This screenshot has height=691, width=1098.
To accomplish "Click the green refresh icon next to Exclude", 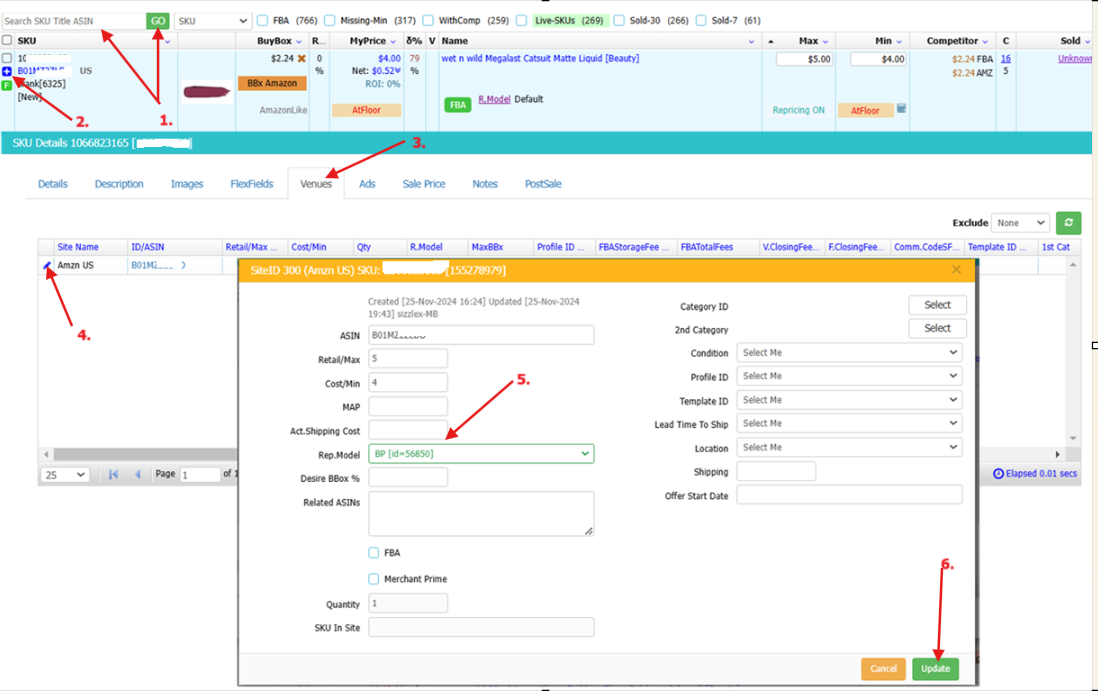I will point(1070,223).
